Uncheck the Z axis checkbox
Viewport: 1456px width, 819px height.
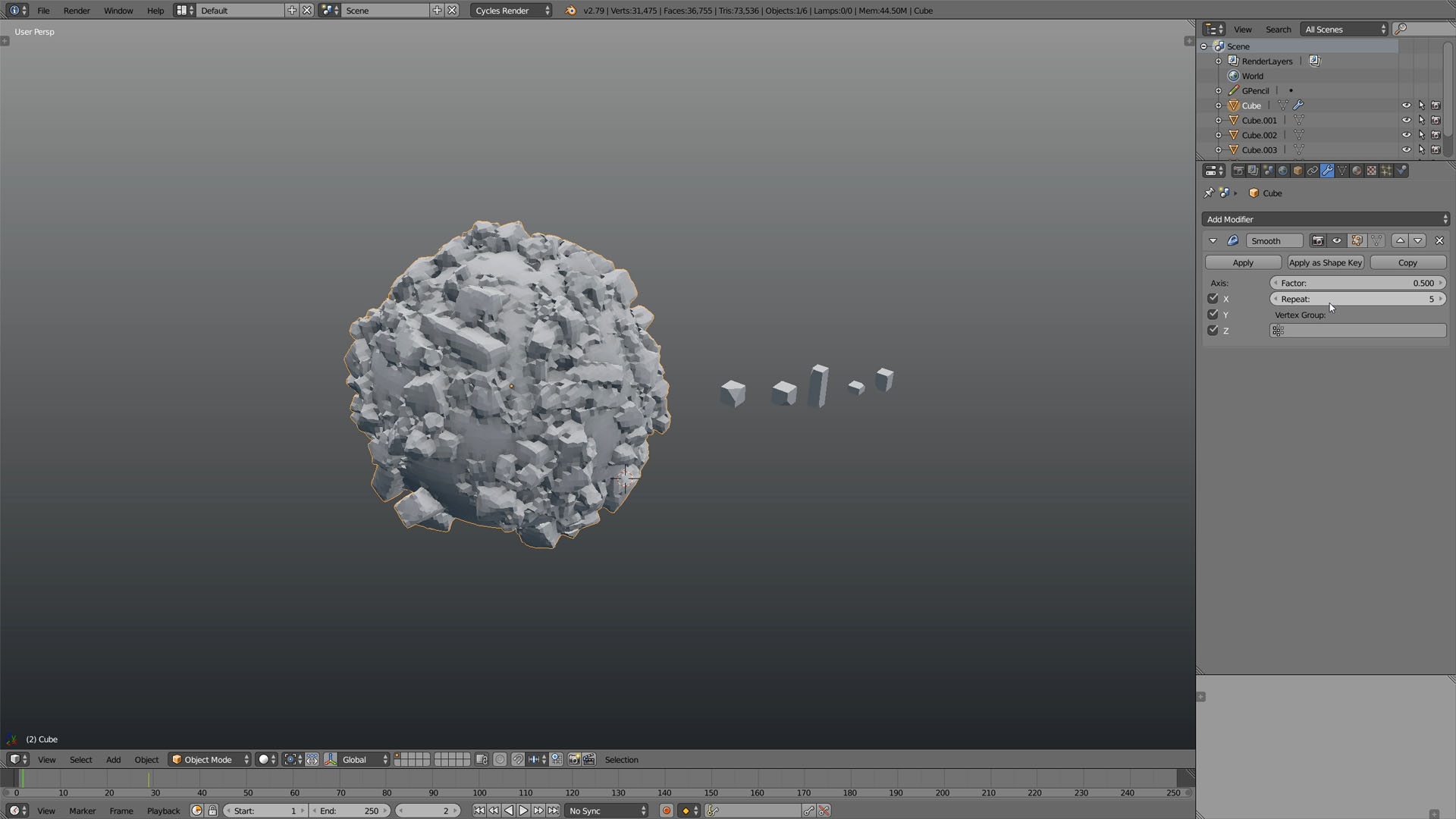pyautogui.click(x=1213, y=331)
